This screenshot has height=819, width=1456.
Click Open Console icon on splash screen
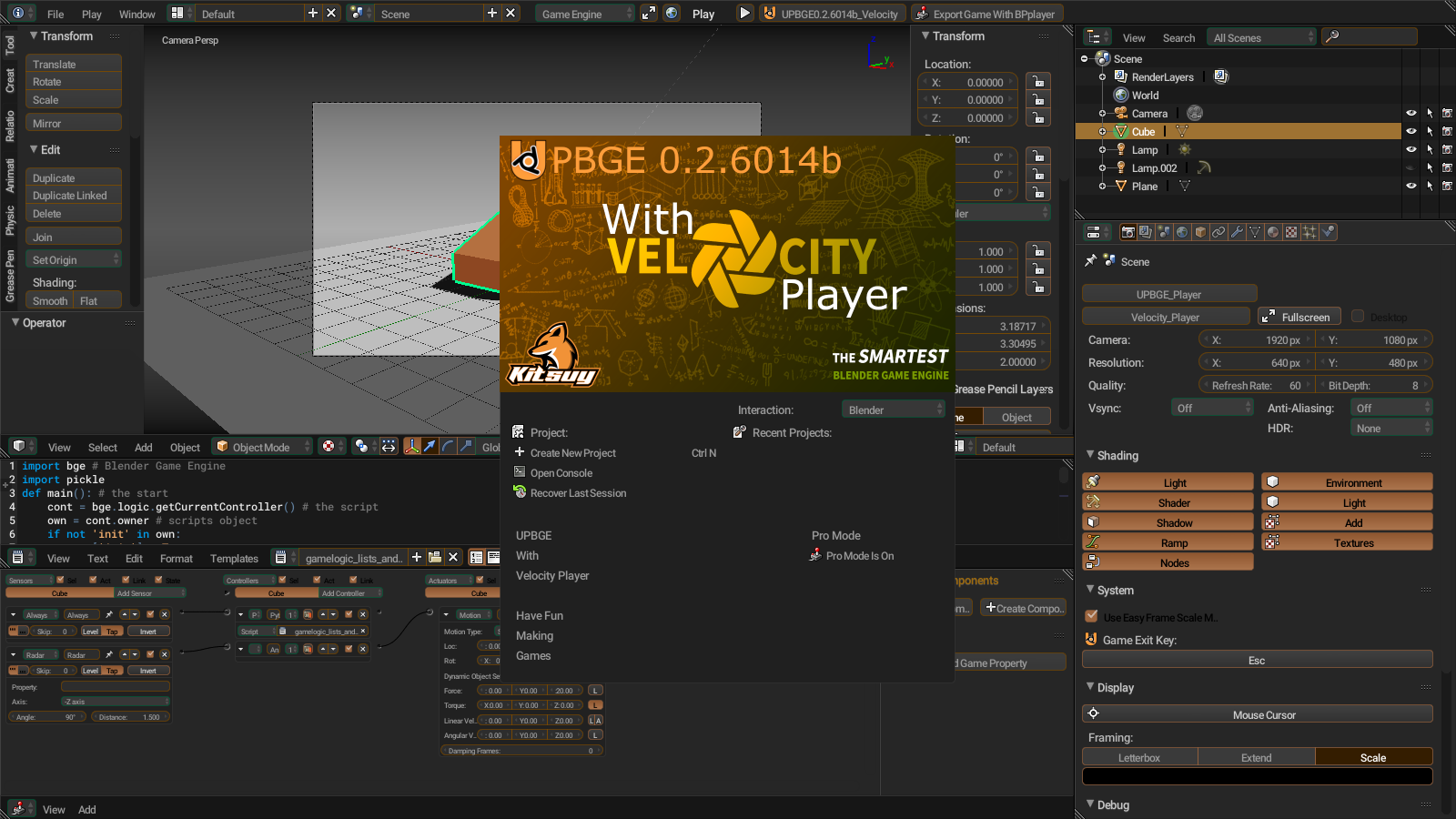pyautogui.click(x=520, y=472)
